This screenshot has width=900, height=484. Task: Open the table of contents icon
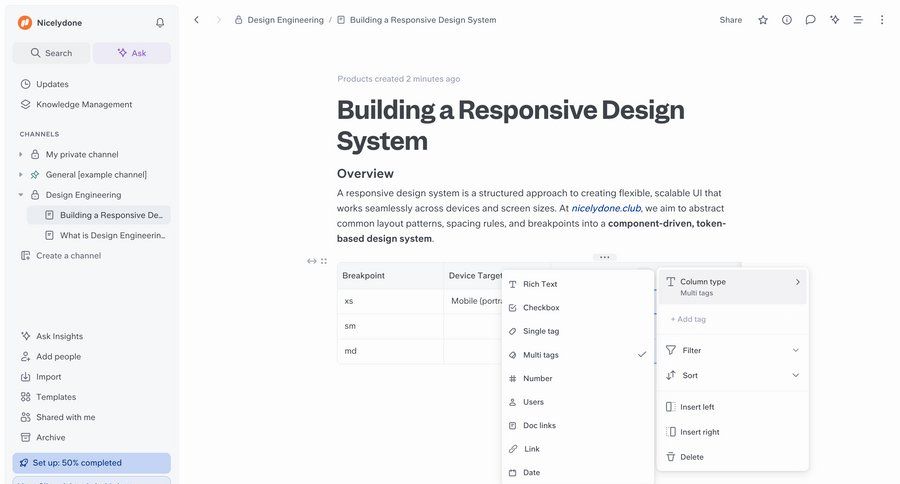tap(858, 20)
